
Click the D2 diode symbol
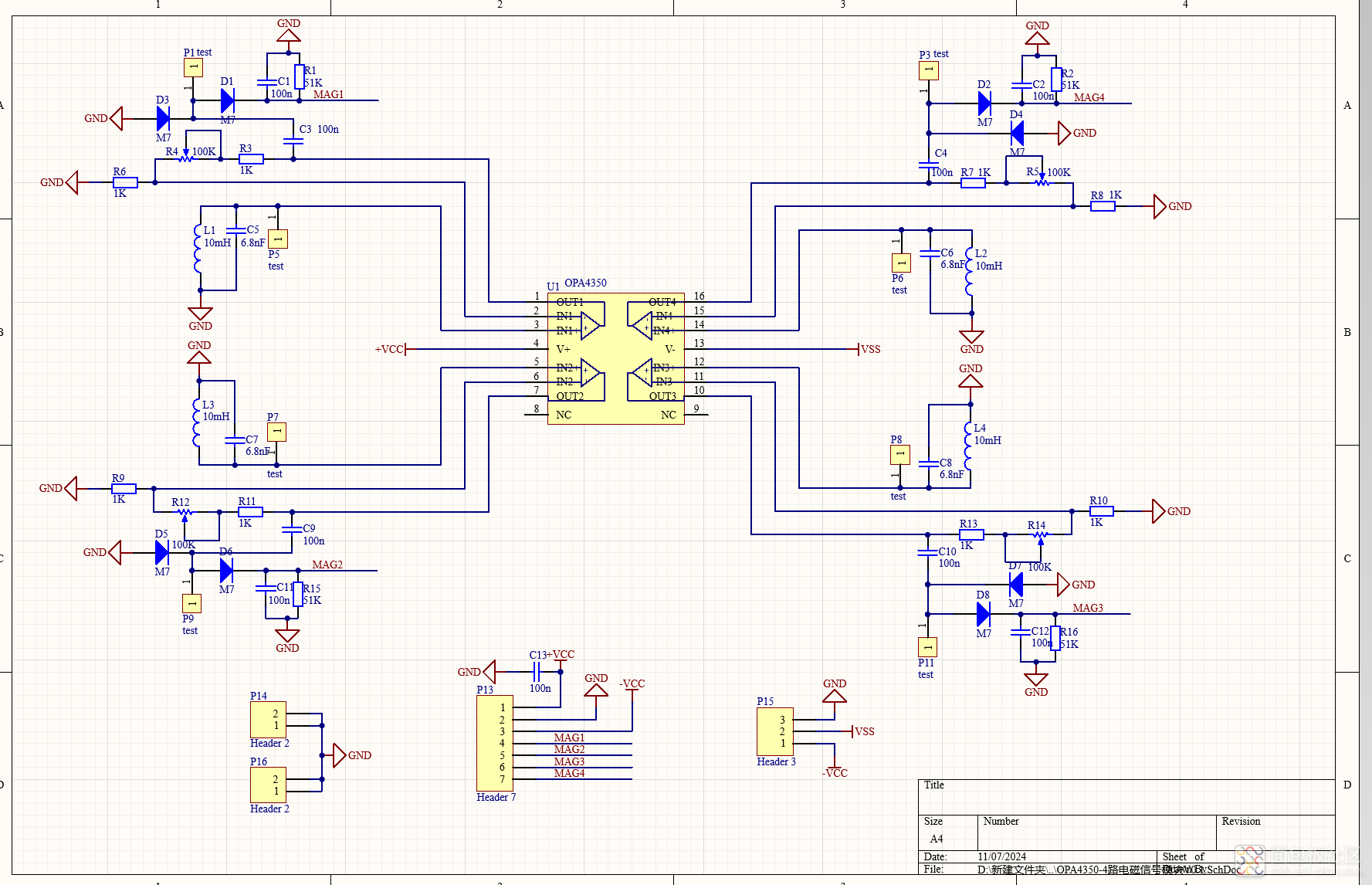click(x=984, y=103)
